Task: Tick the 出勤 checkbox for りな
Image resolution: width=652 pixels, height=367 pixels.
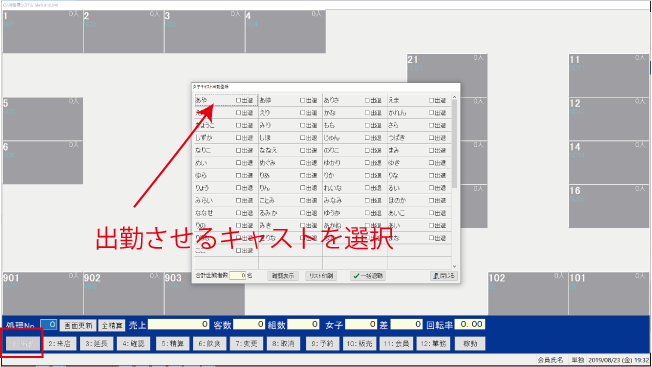Action: [x=432, y=175]
